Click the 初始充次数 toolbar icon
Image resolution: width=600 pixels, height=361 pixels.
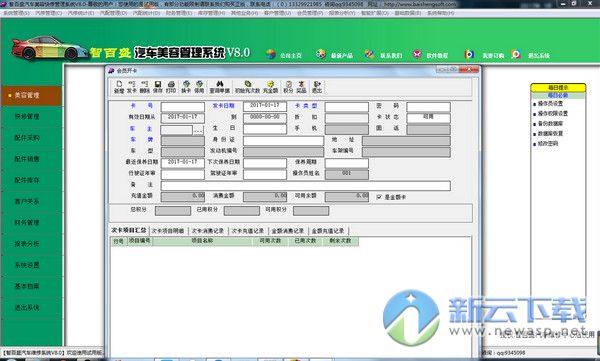tap(247, 87)
